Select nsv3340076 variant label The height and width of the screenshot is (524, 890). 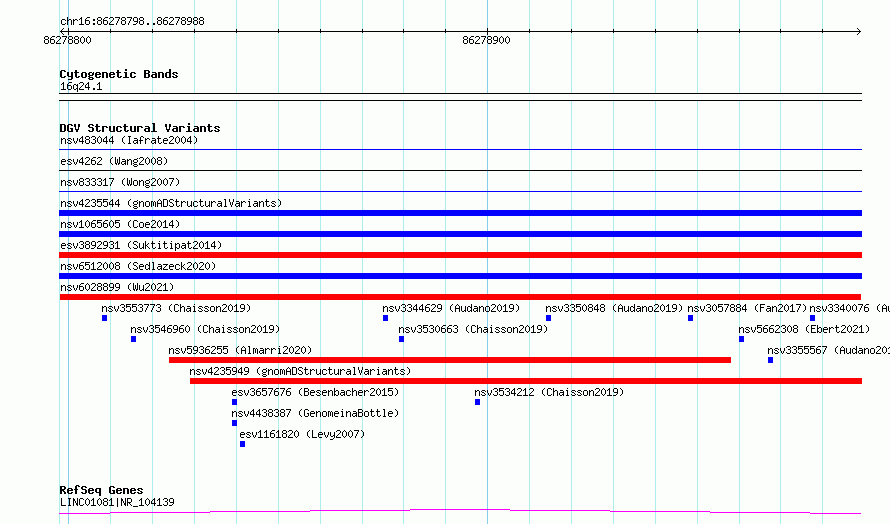tap(849, 308)
